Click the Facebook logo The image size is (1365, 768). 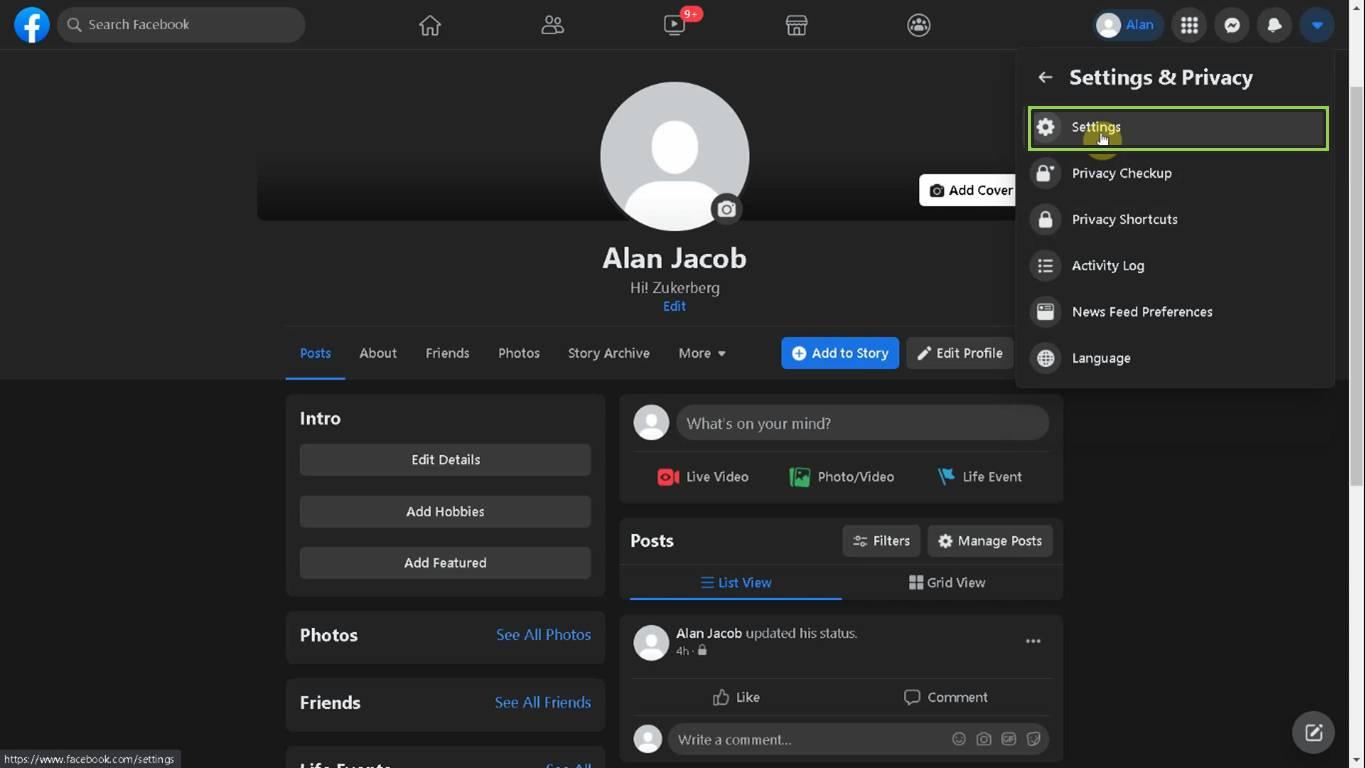point(31,25)
